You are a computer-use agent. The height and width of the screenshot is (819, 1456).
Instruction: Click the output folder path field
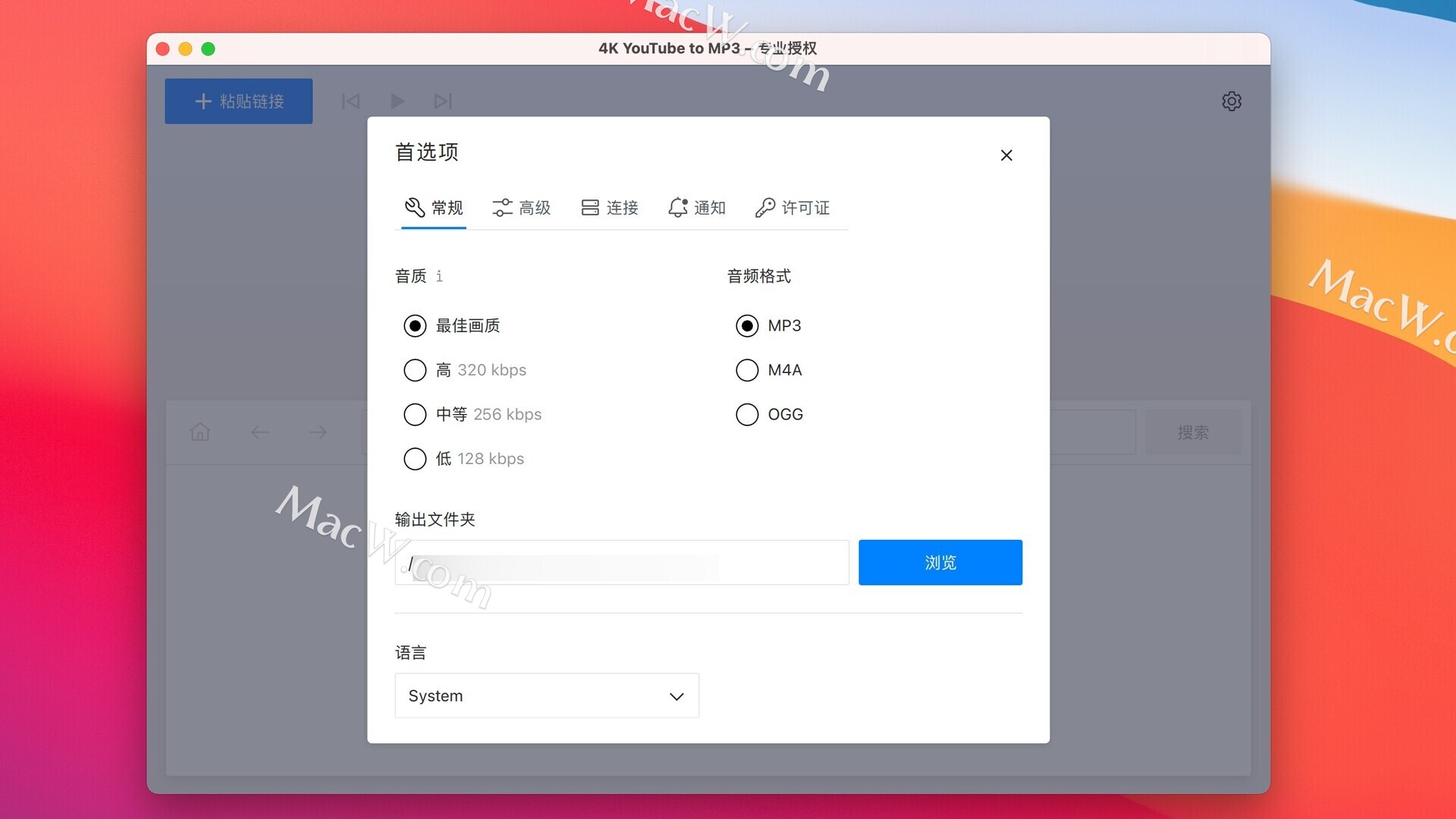(x=622, y=563)
